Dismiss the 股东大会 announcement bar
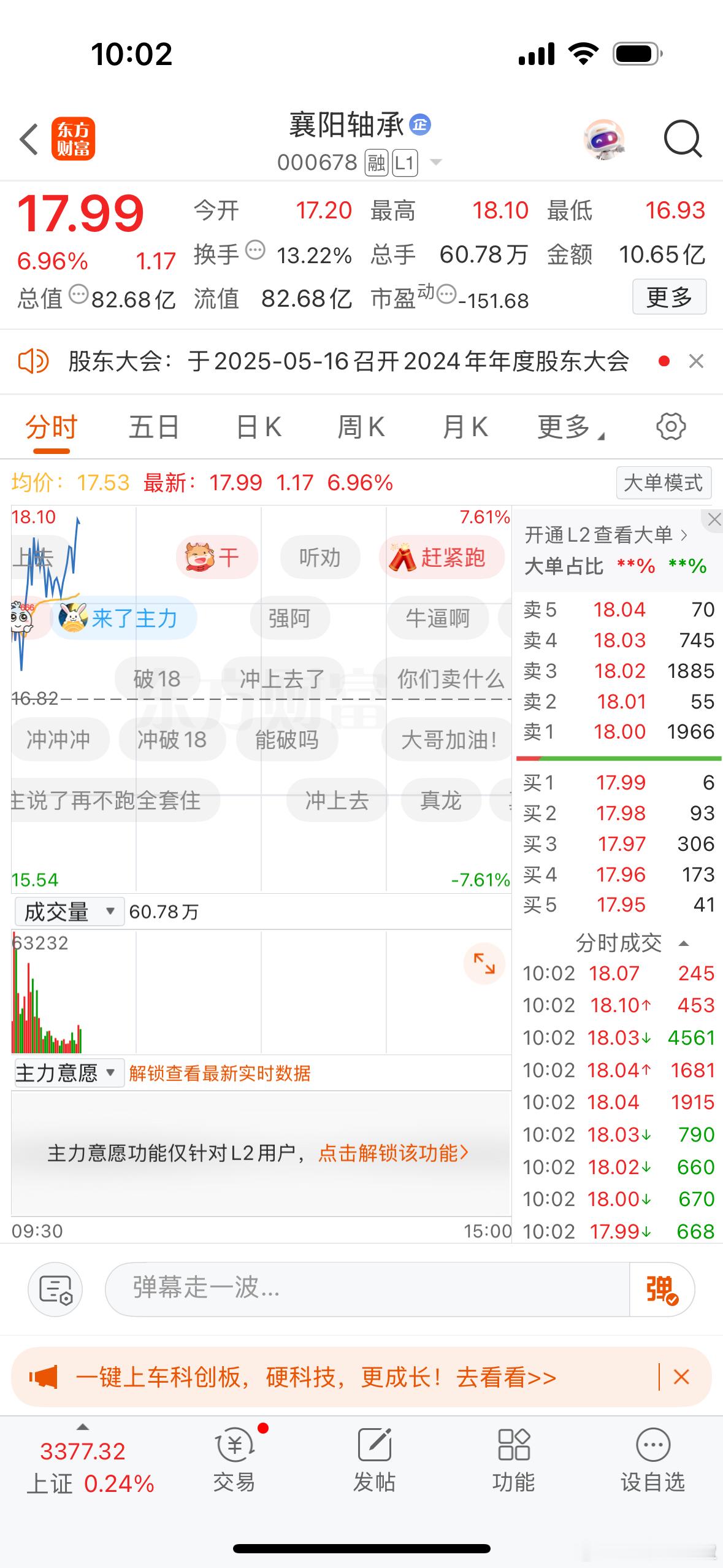 click(x=696, y=361)
